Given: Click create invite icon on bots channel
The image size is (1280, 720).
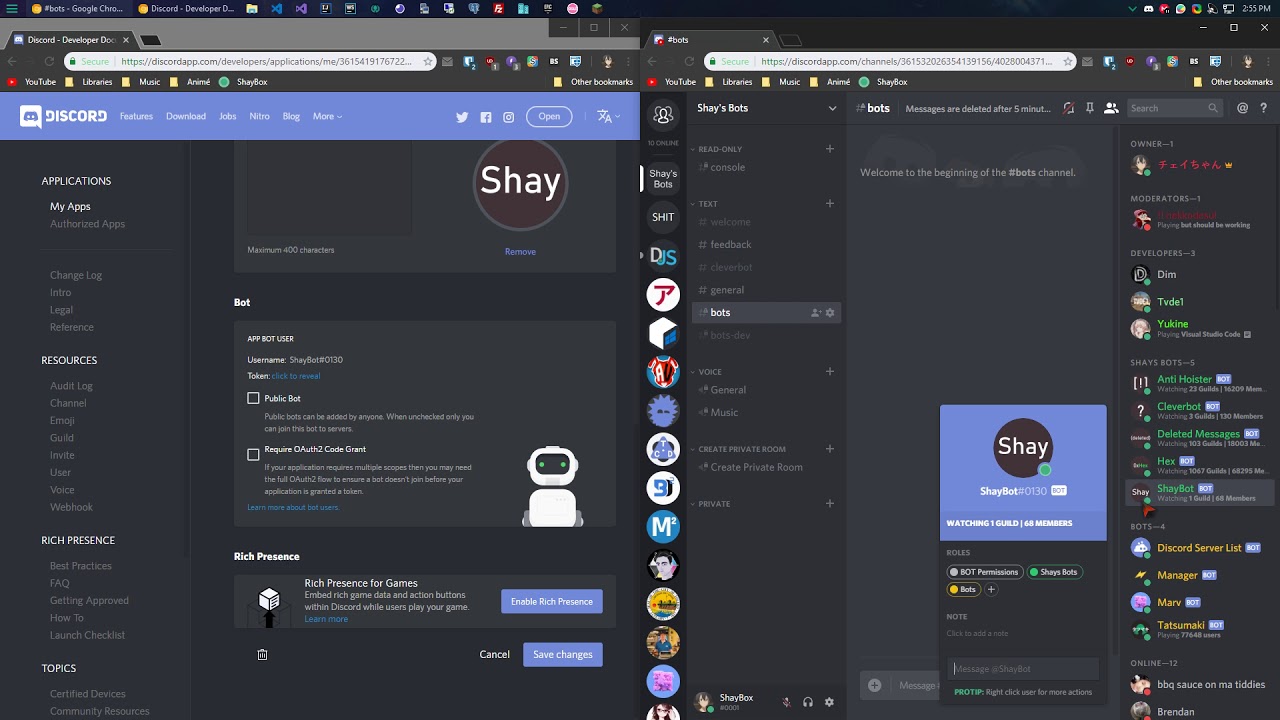Looking at the screenshot, I should 816,313.
